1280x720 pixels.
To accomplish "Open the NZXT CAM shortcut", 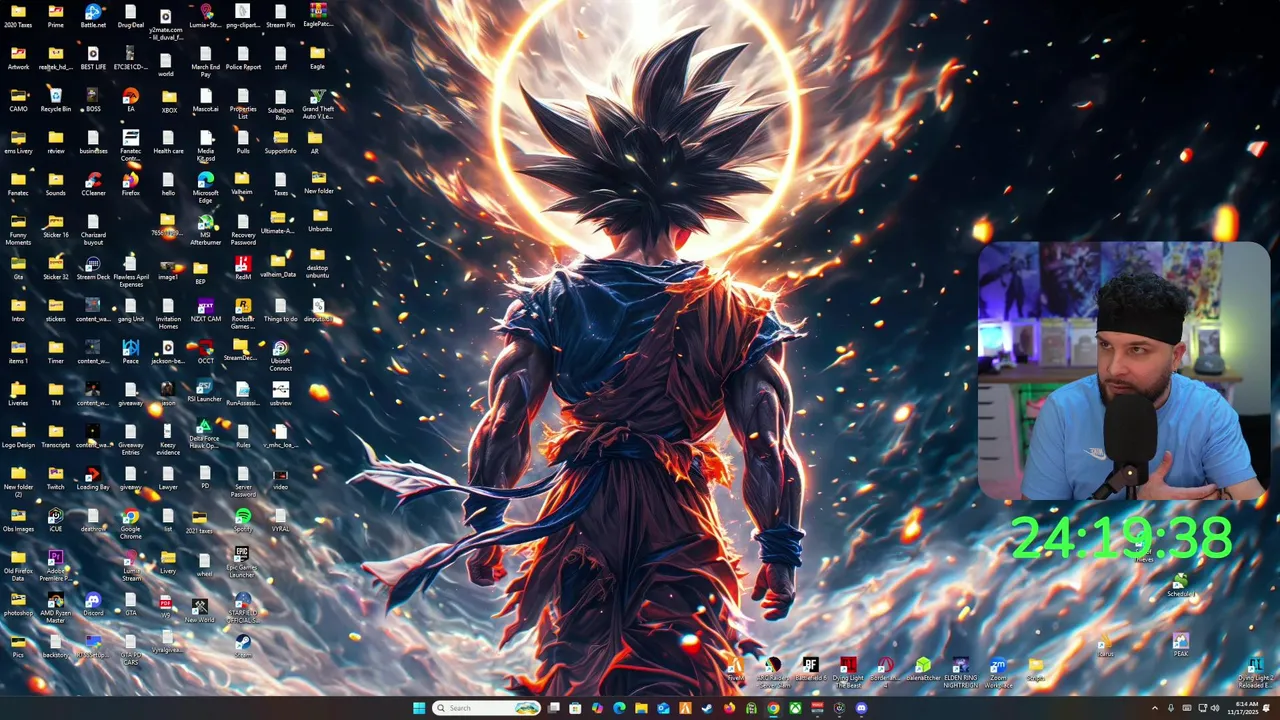I will (205, 310).
